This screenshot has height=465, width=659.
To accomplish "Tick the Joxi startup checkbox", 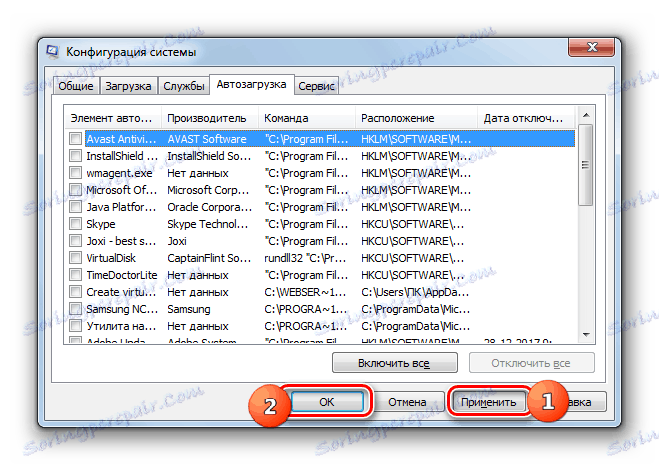I will pyautogui.click(x=76, y=241).
